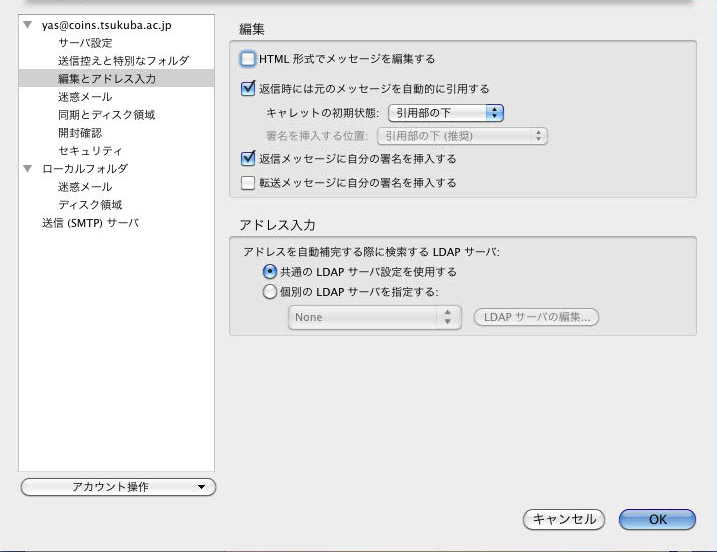Click the アドレス入力 section heading
This screenshot has height=552, width=717.
[278, 225]
